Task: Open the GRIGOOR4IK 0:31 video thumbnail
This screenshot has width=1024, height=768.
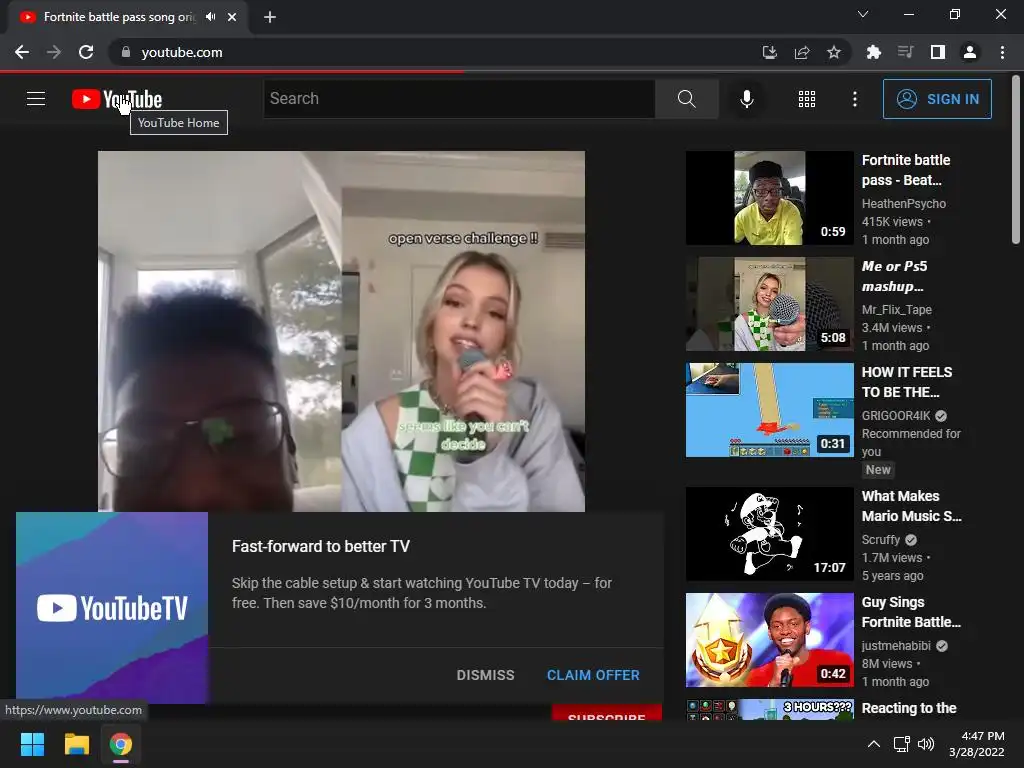Action: pos(769,410)
